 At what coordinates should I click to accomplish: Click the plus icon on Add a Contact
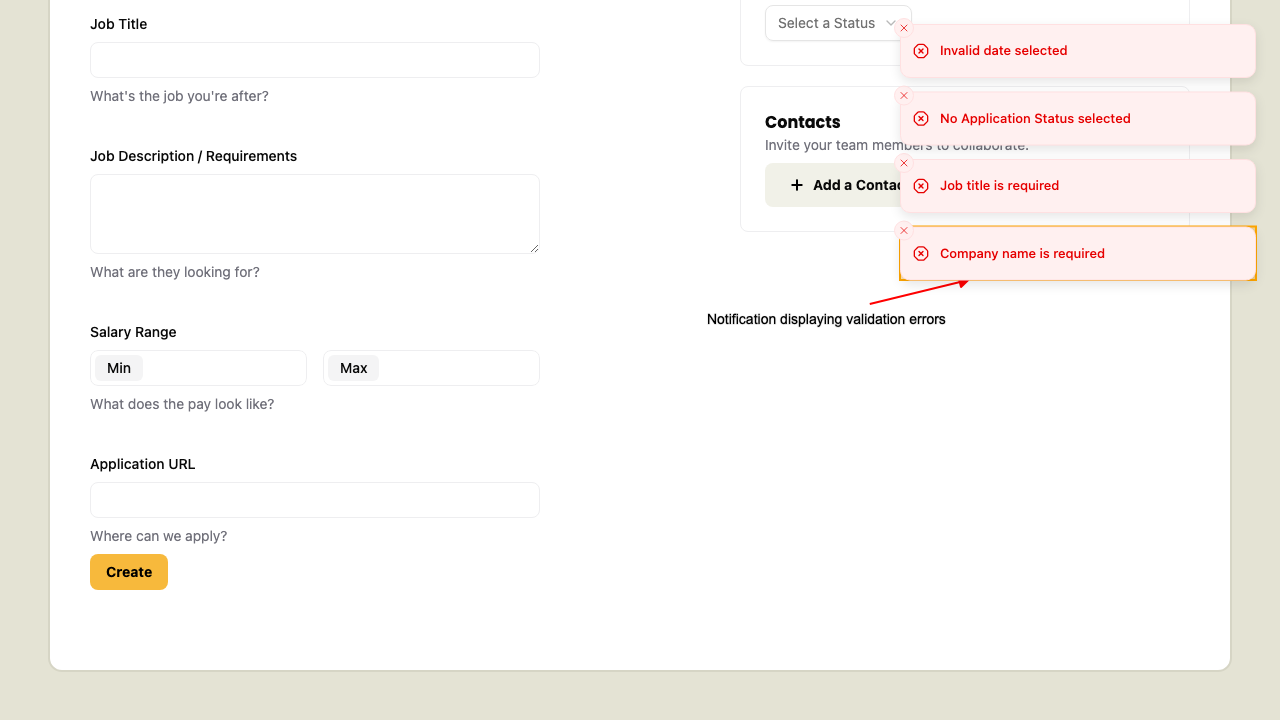pyautogui.click(x=797, y=185)
